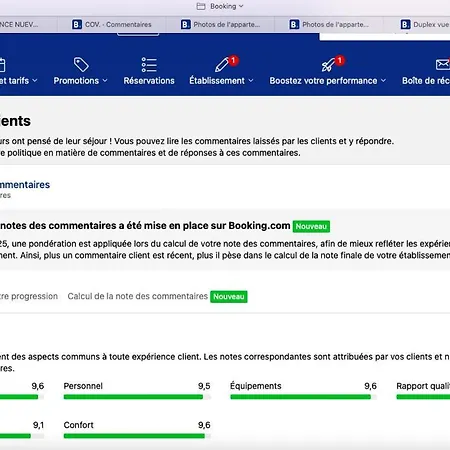The image size is (450, 450).
Task: Click the Équipements score progress bar
Action: click(303, 397)
